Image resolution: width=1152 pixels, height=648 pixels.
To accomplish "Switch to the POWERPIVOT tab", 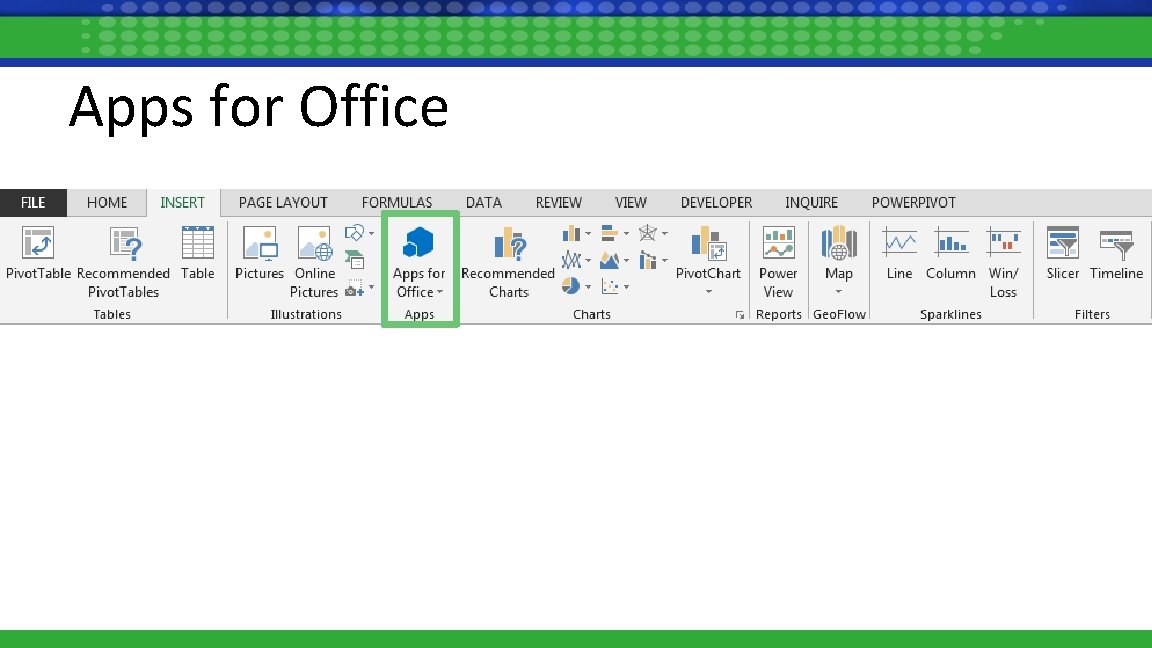I will coord(913,203).
